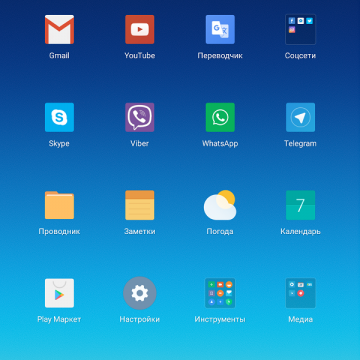The image size is (360, 360).
Task: Tap the Проводник label text
Action: pyautogui.click(x=59, y=232)
